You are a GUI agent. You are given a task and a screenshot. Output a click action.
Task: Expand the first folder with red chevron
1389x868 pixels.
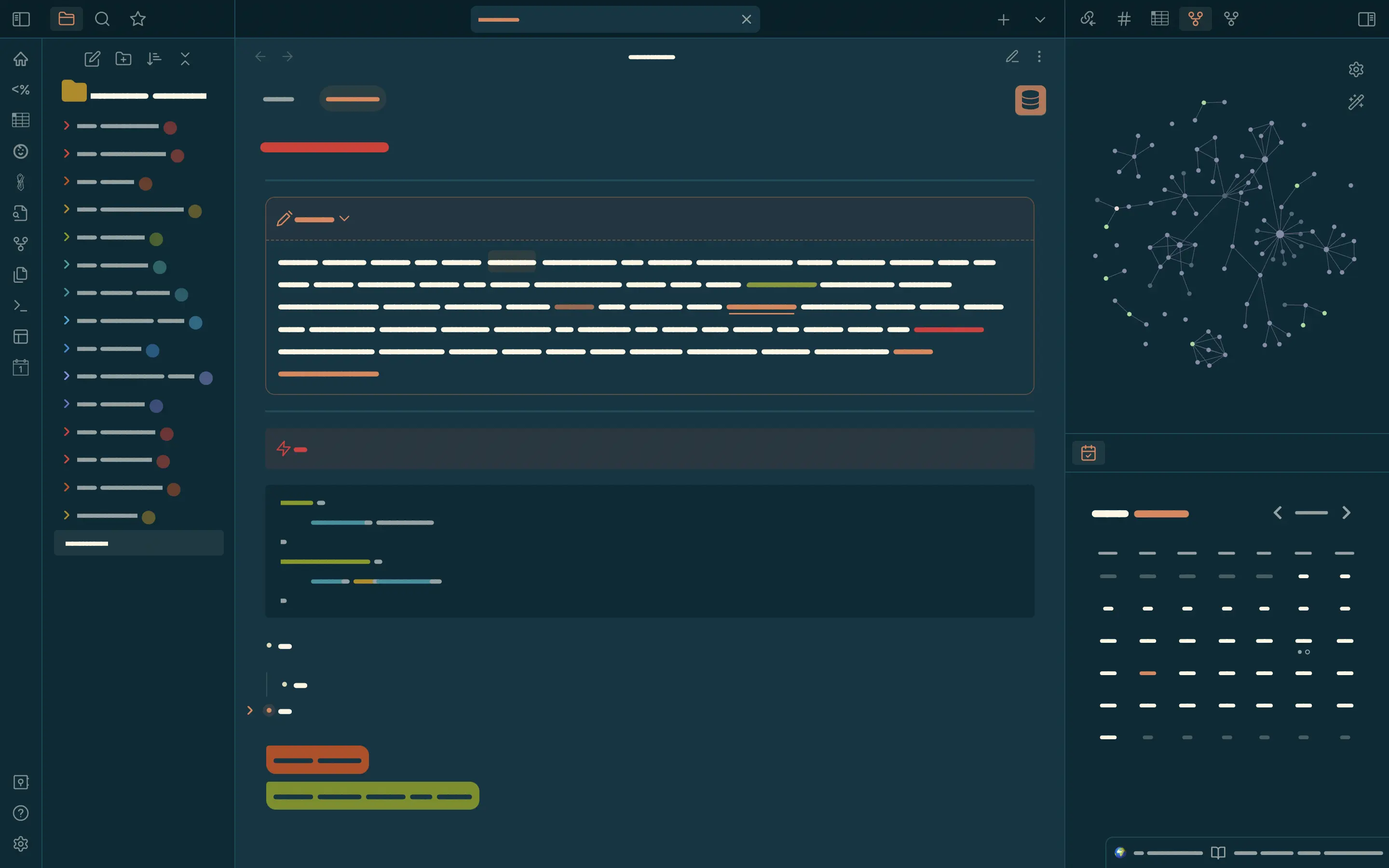(x=67, y=125)
